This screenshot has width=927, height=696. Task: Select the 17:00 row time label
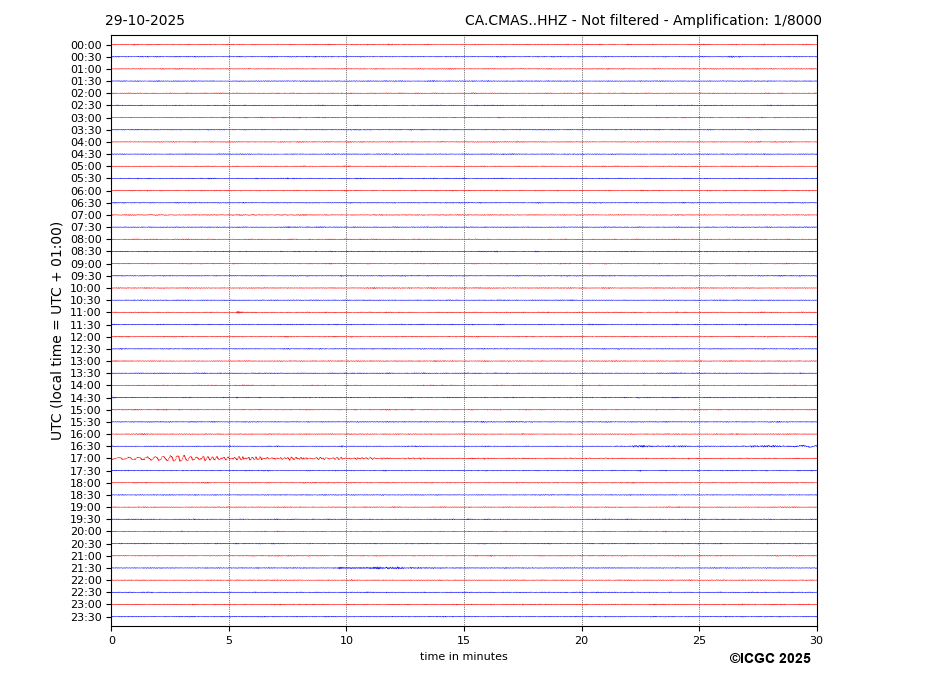pyautogui.click(x=86, y=459)
